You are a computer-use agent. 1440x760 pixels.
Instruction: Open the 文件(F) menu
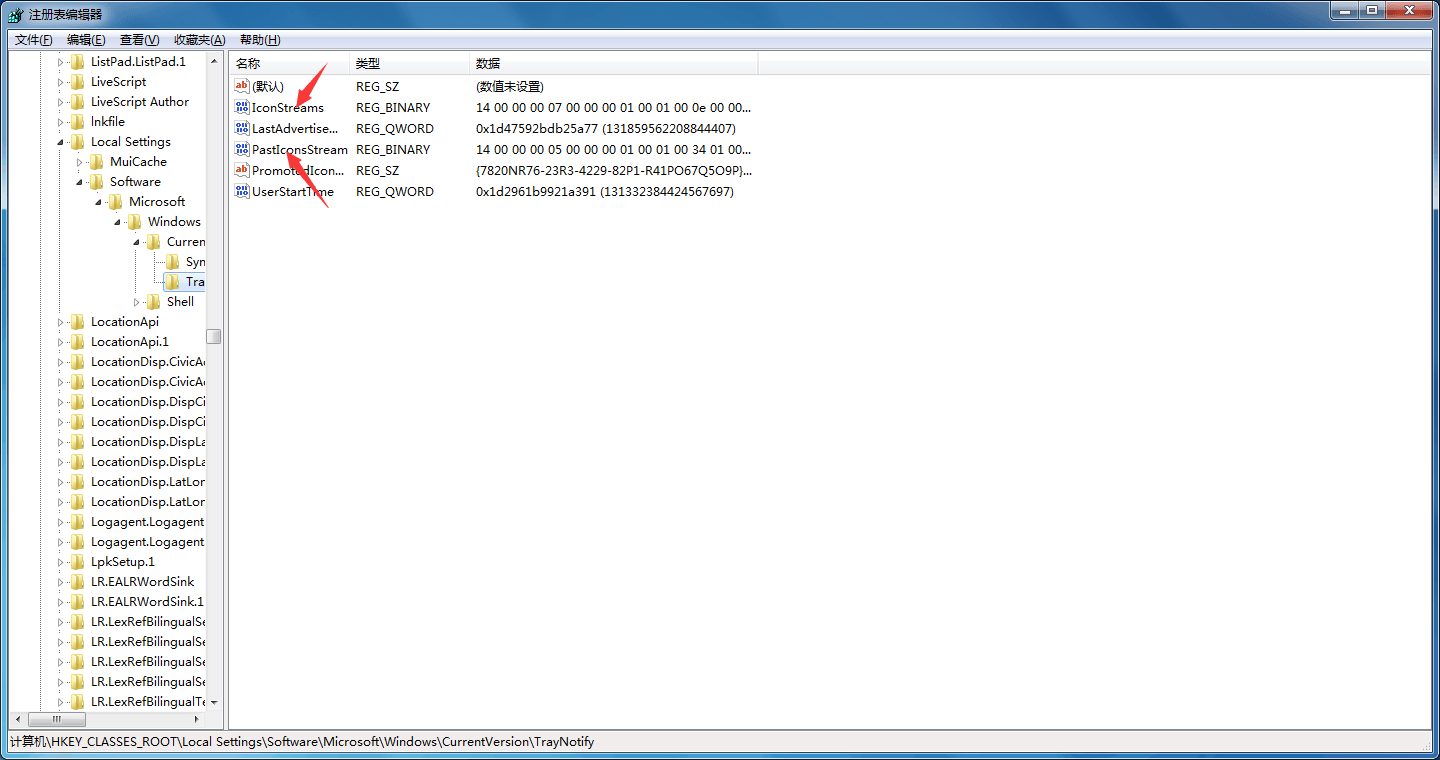[34, 40]
